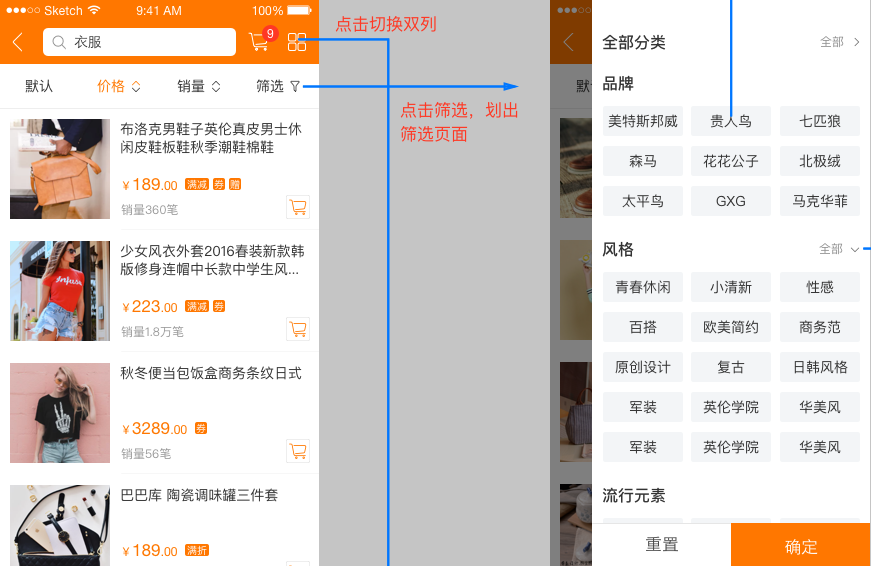Tap the ¥223.00 price
The height and width of the screenshot is (566, 871).
pos(150,307)
